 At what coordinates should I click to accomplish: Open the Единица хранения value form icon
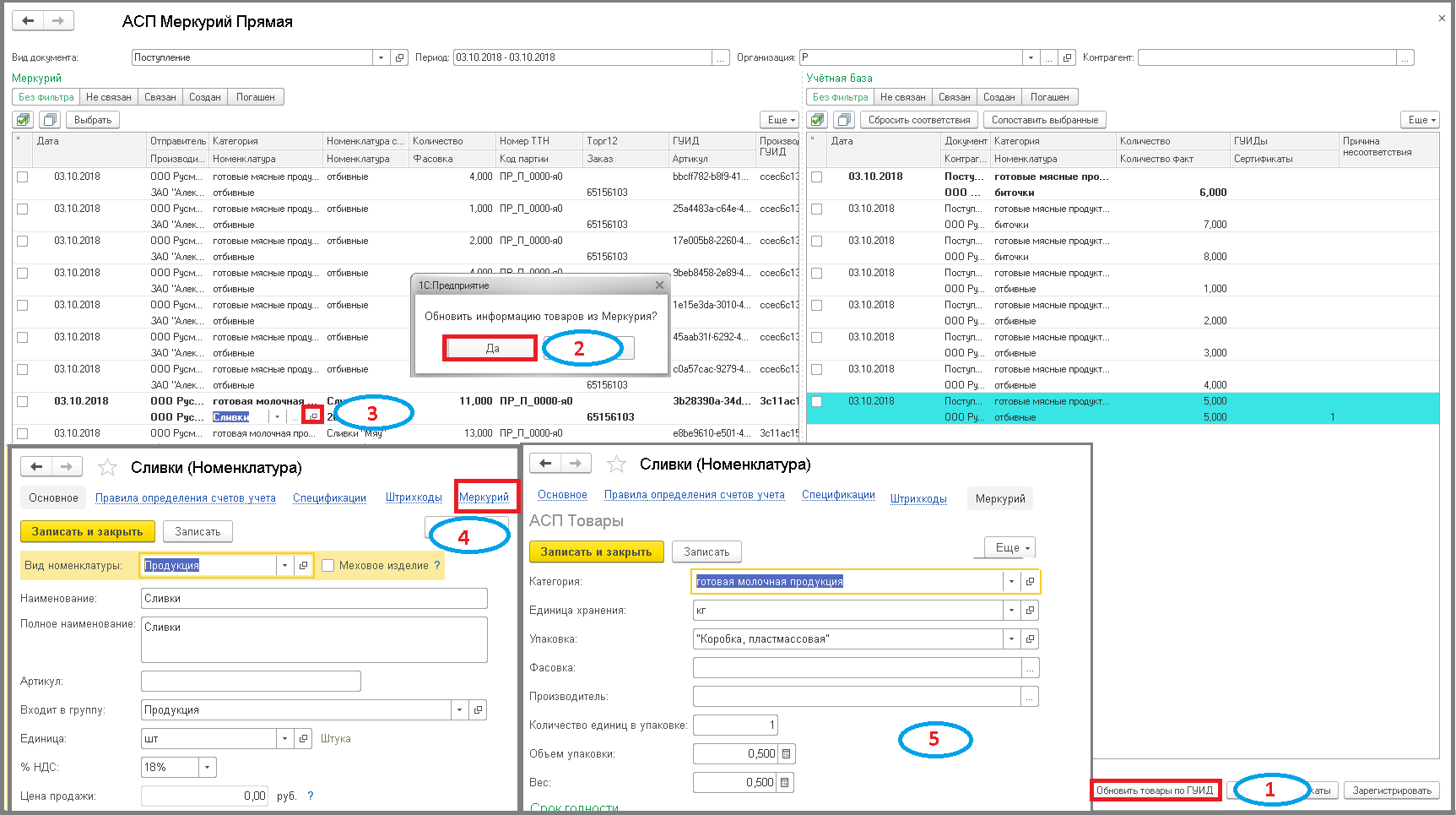tap(1030, 610)
